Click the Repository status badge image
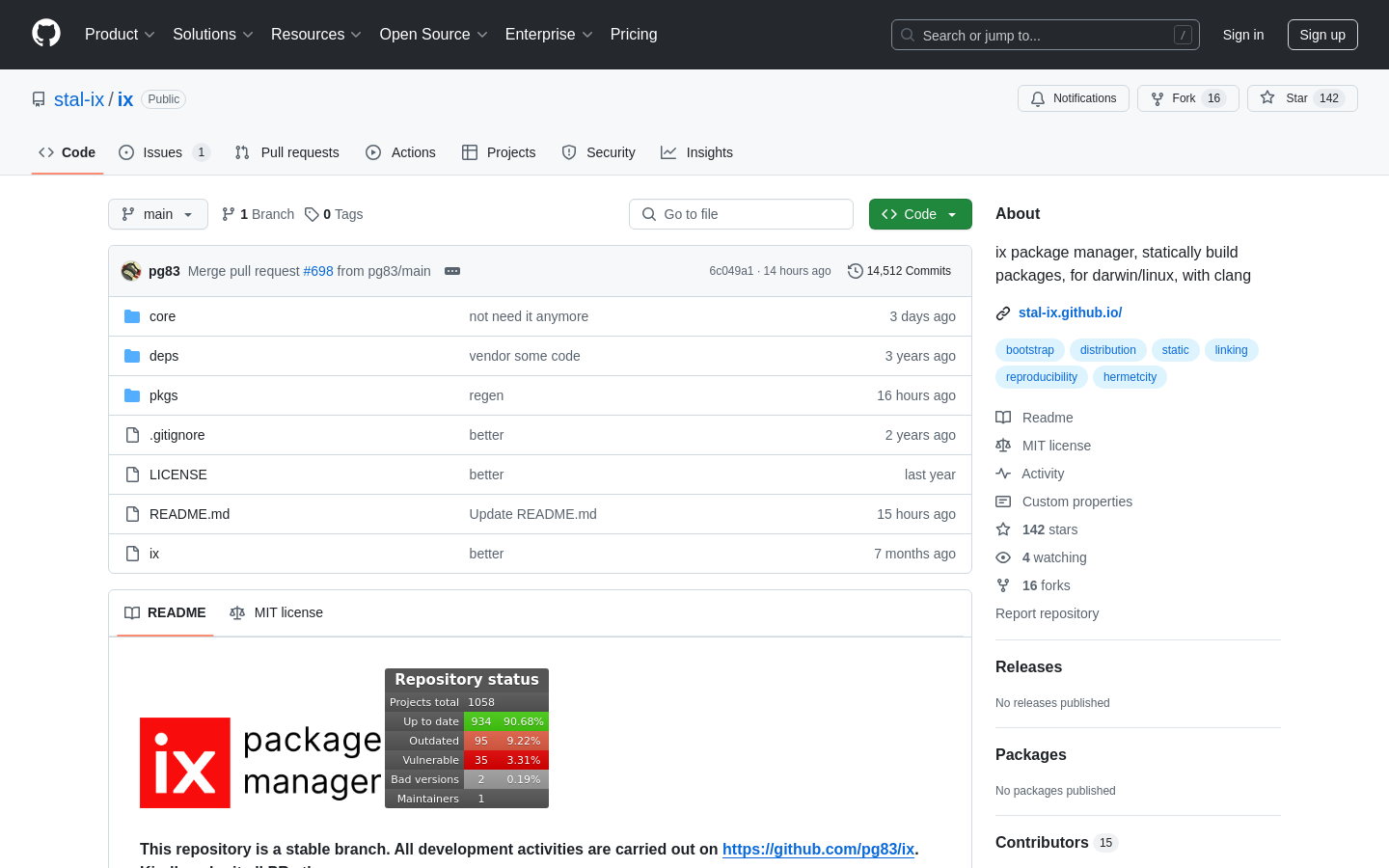Screen dimensions: 1389x868 pyautogui.click(x=467, y=738)
